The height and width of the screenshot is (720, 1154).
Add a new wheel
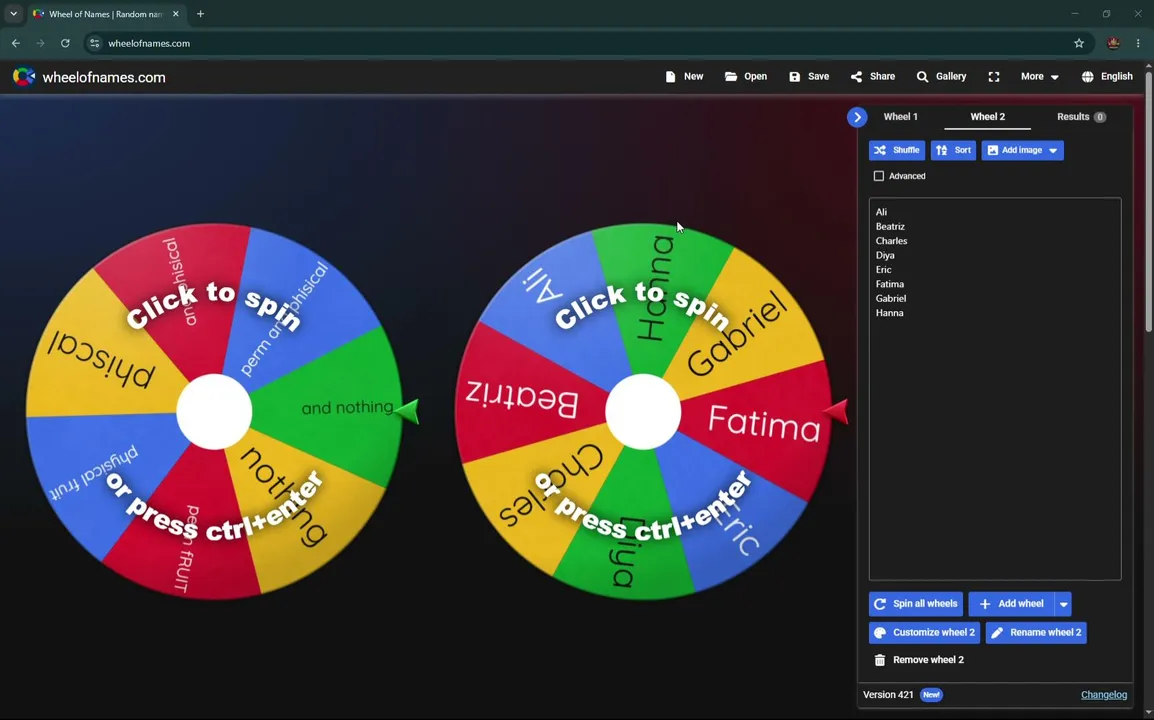1011,604
